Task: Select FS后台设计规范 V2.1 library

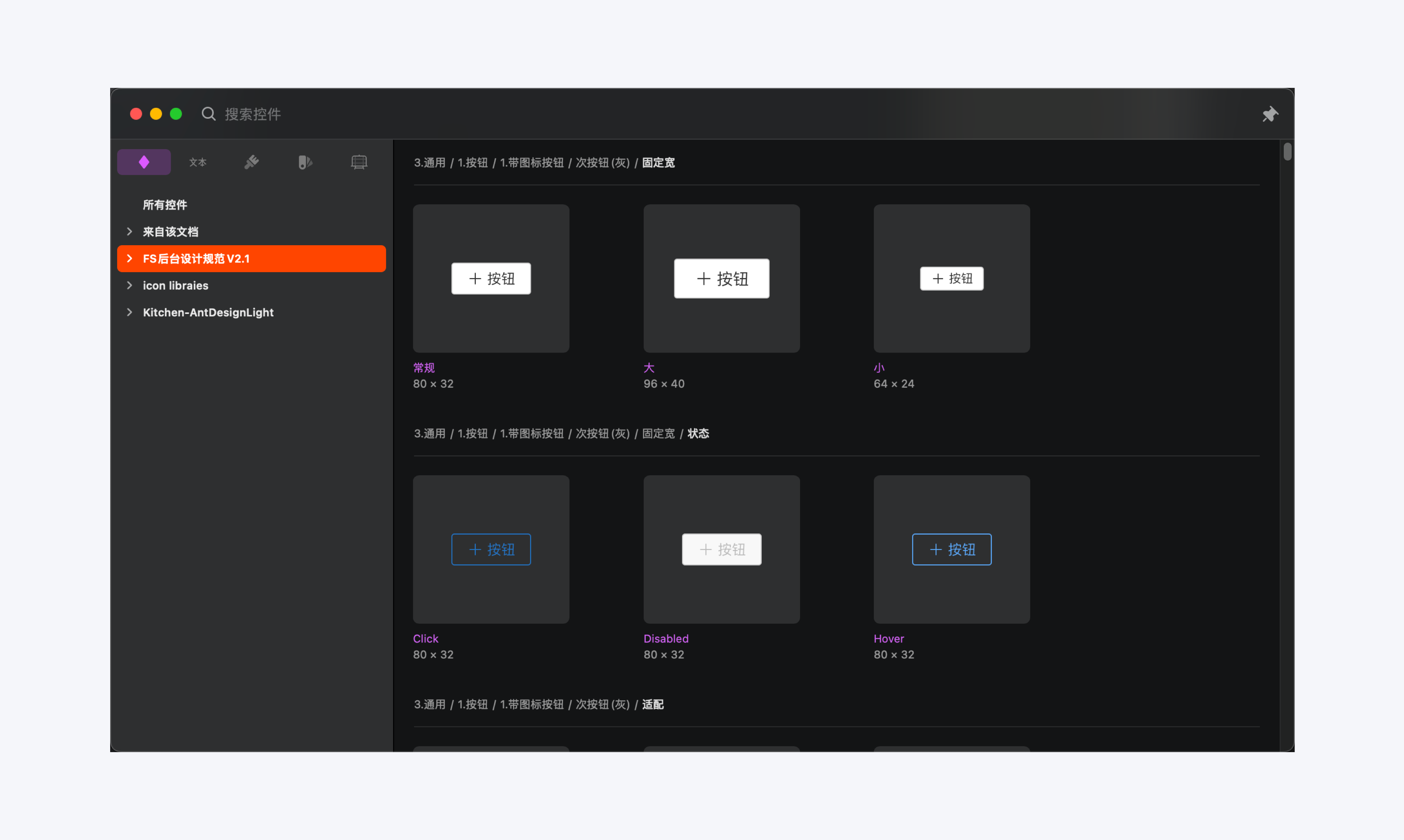Action: [x=251, y=259]
